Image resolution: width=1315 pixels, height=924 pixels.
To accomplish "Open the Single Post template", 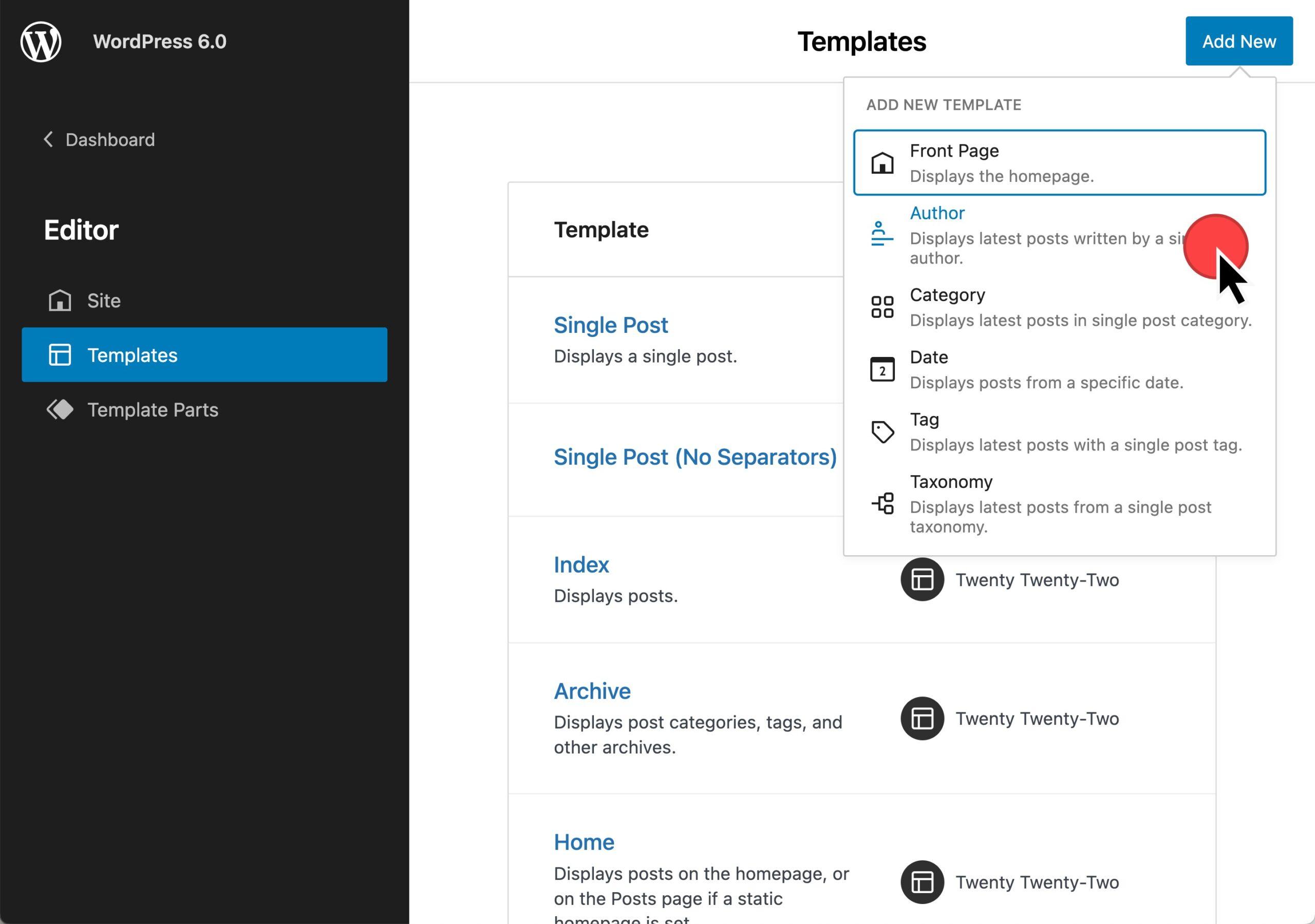I will (x=611, y=325).
